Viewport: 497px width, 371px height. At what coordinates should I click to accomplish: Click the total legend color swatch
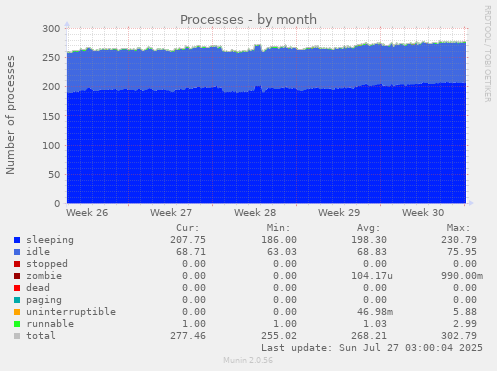pyautogui.click(x=17, y=336)
